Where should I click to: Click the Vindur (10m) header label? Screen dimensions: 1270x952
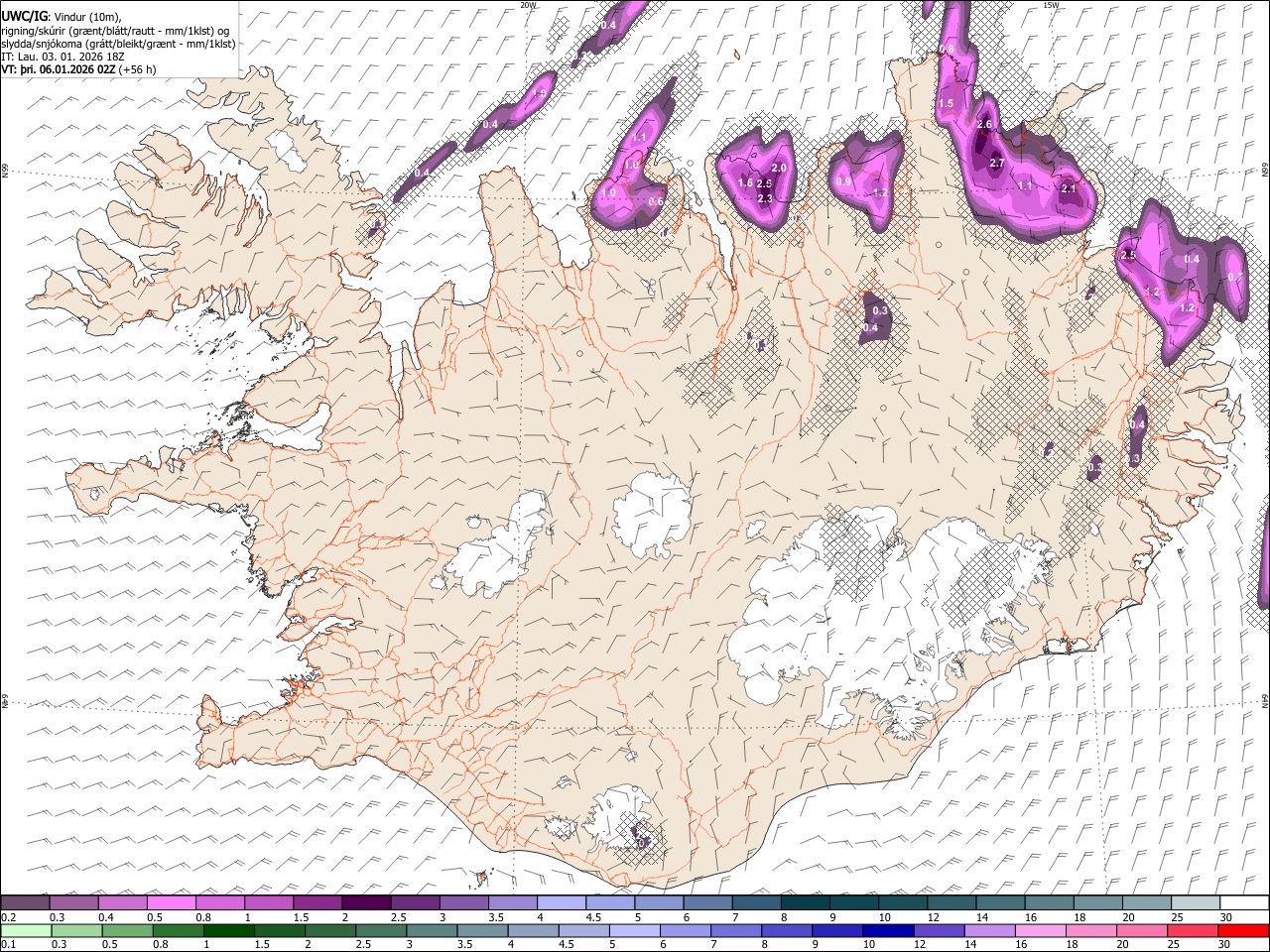click(x=85, y=17)
